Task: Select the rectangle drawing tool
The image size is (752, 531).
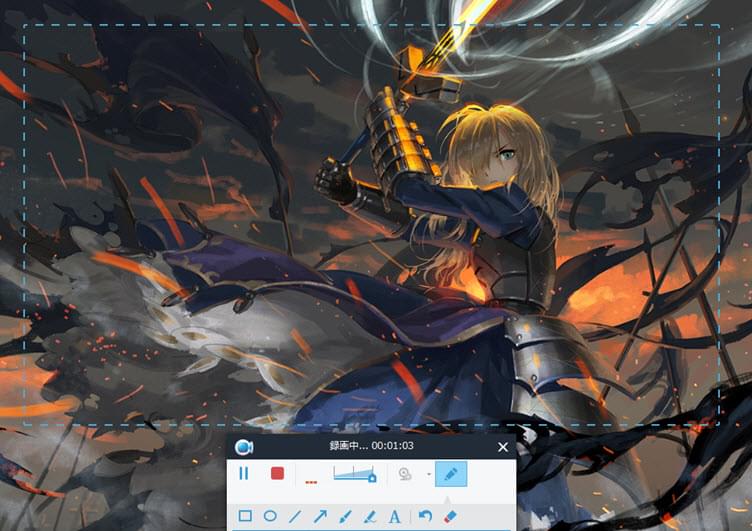Action: point(245,516)
